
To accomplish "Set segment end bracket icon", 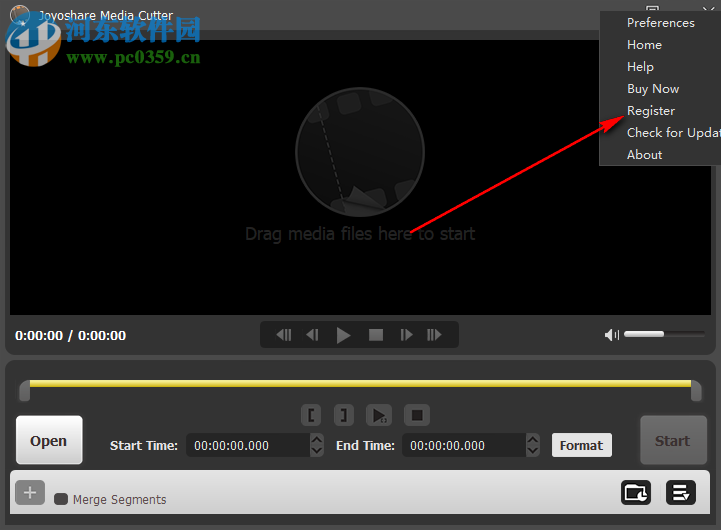I will pyautogui.click(x=343, y=416).
